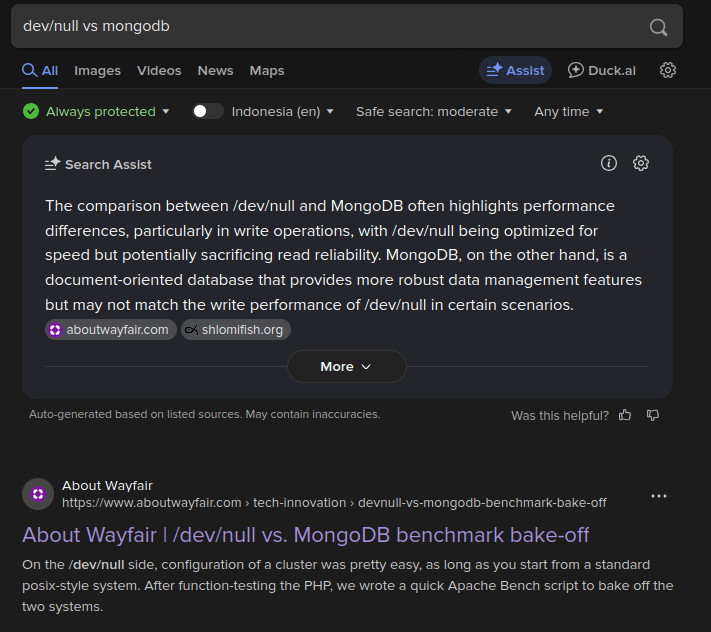Switch to the Images tab
The image size is (711, 632).
point(97,71)
